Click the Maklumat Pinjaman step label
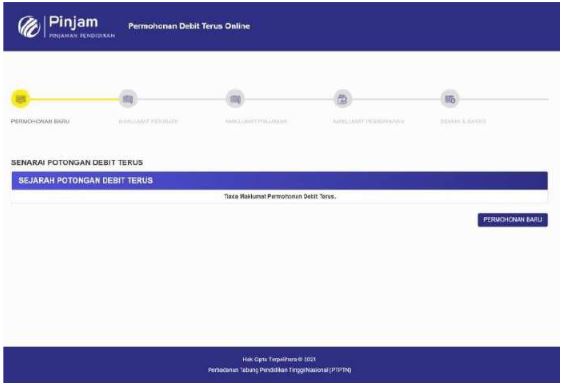564x386 pixels. [x=256, y=121]
